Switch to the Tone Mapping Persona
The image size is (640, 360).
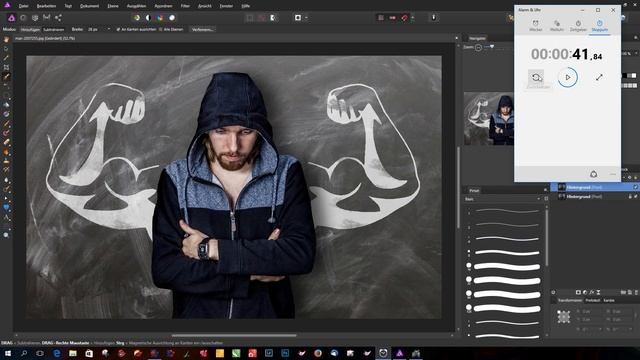coord(47,18)
